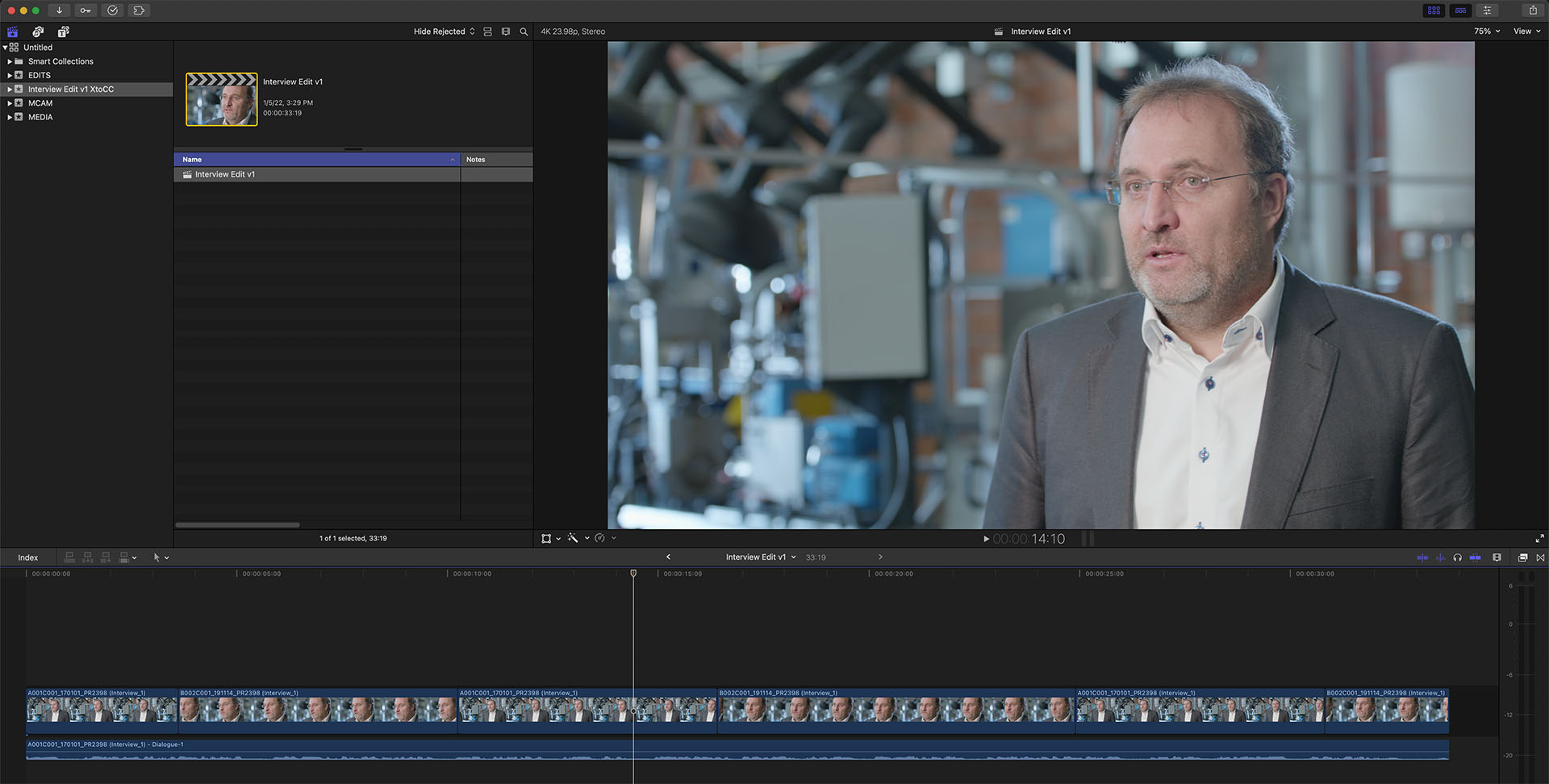Viewport: 1549px width, 784px height.
Task: Open the Extensions icon in toolbar
Action: point(139,10)
